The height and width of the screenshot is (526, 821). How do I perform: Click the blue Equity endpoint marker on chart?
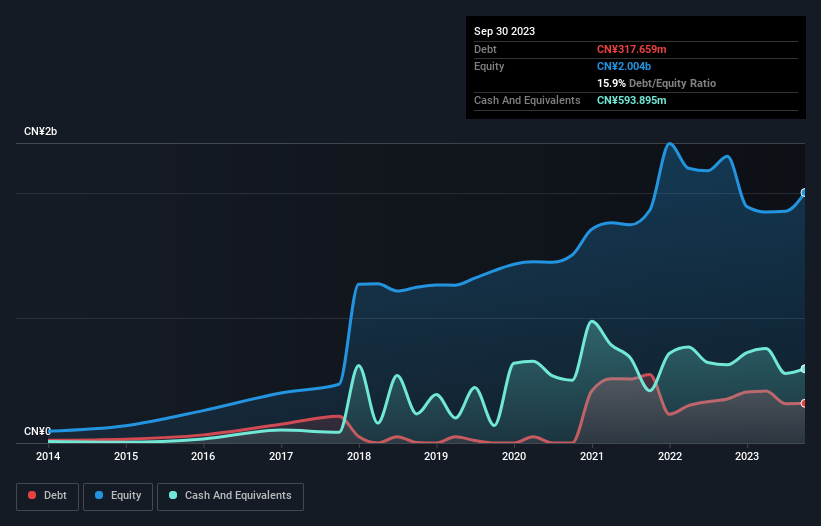(x=804, y=193)
